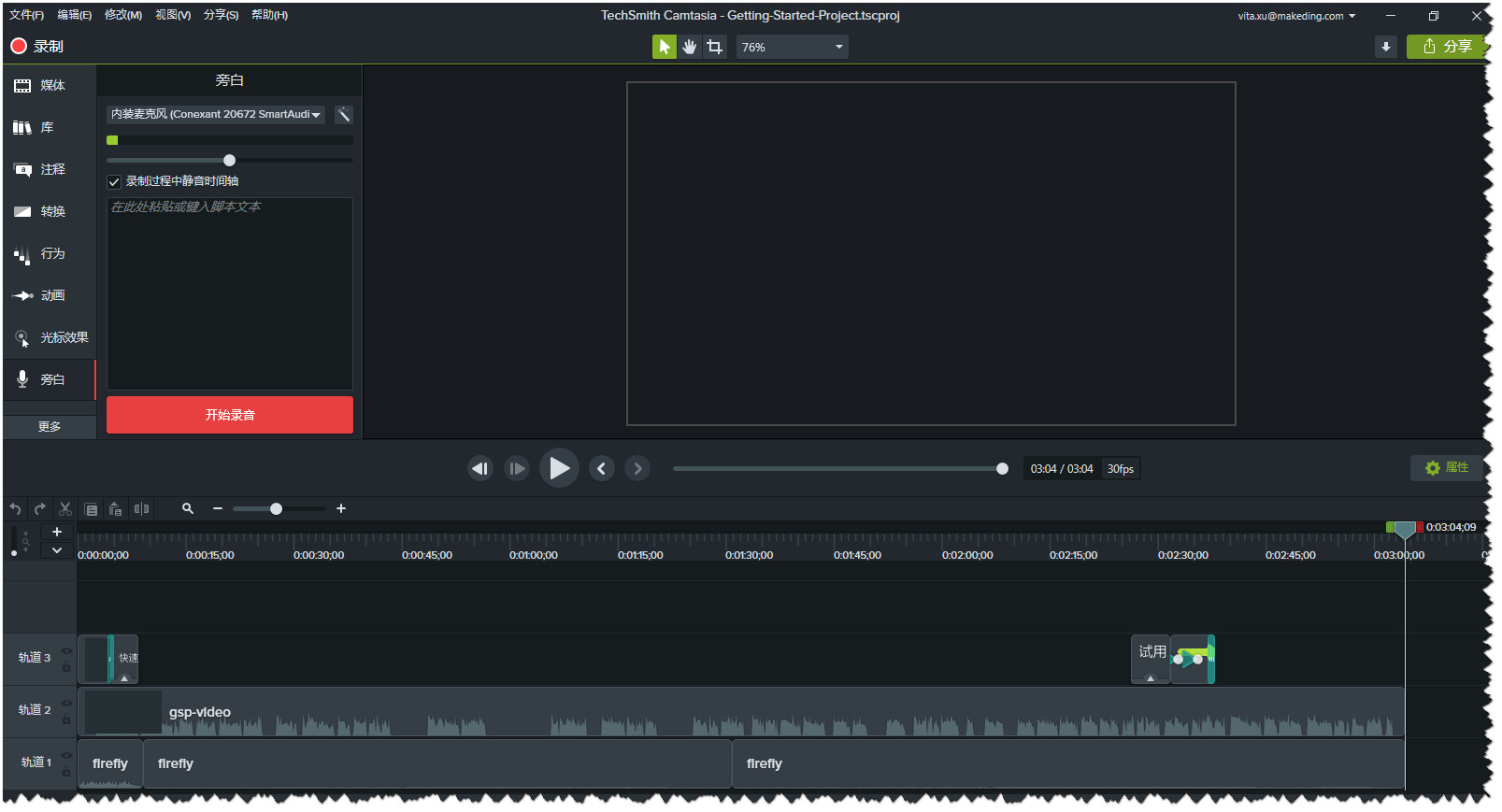1502x812 pixels.
Task: Click the undo arrow on timeline toolbar
Action: [16, 508]
